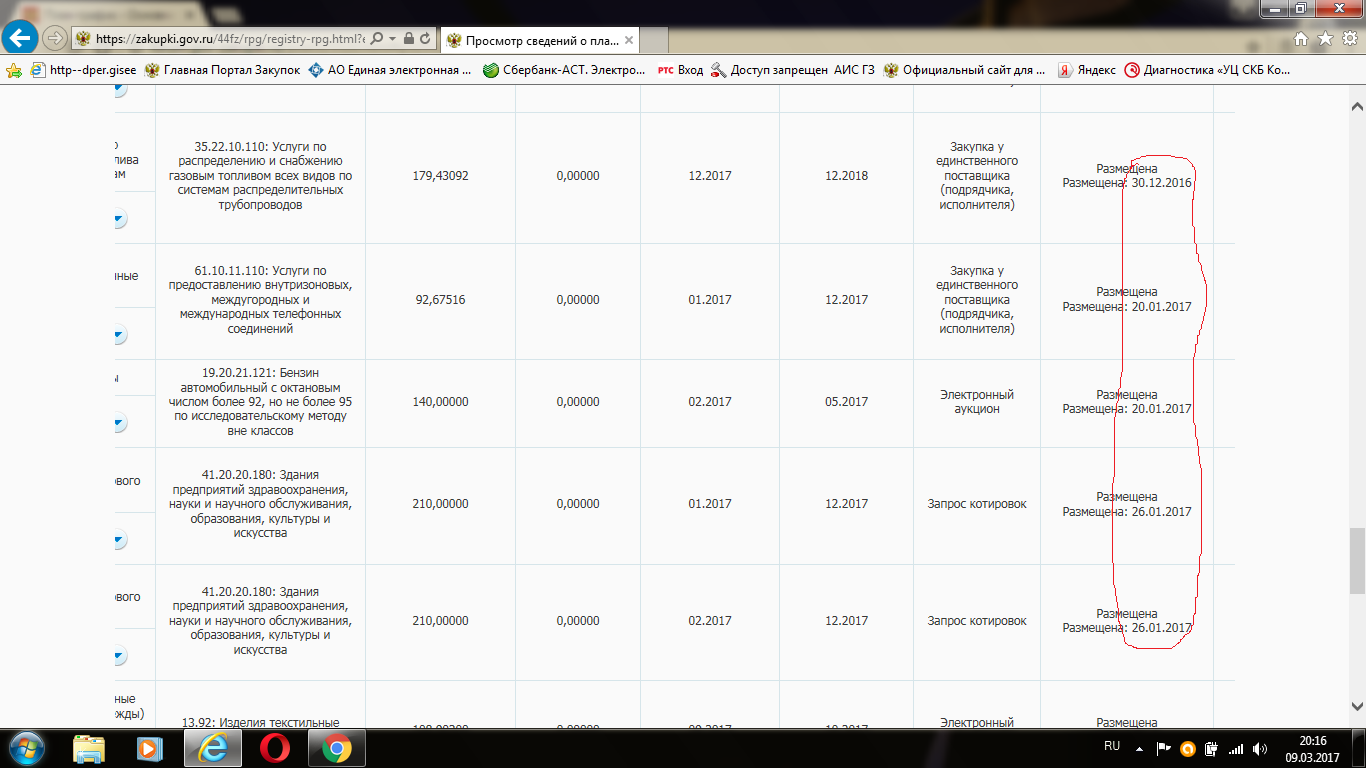Open the 'Главная Портал Закупок' bookmark
The image size is (1366, 768).
(x=221, y=70)
